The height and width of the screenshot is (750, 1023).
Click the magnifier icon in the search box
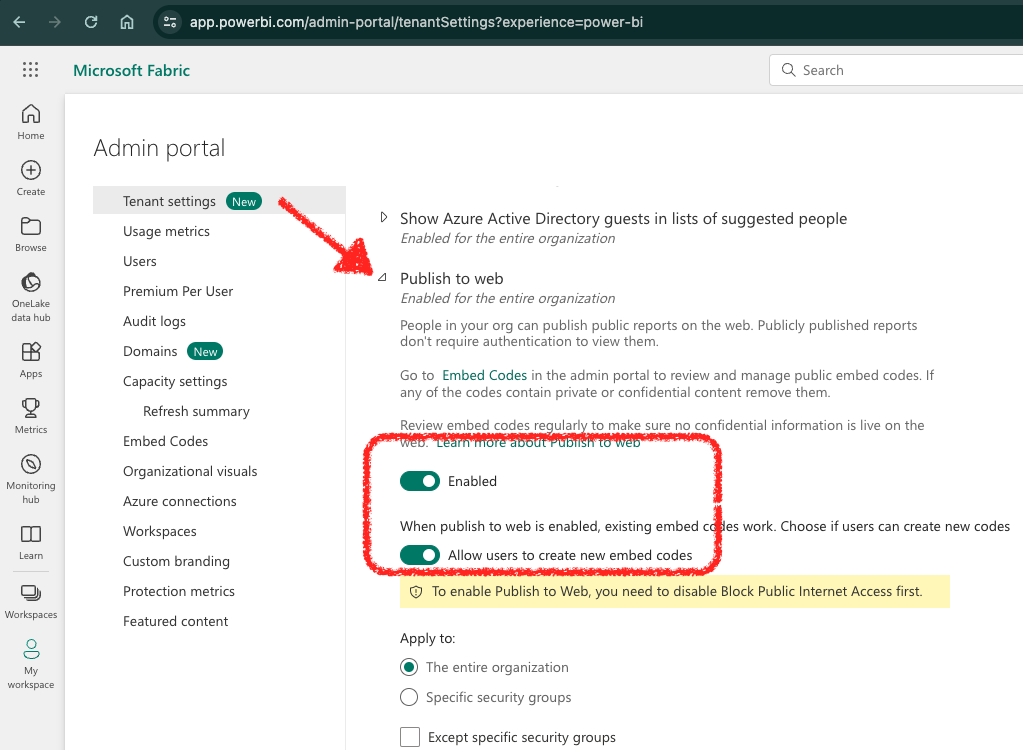[788, 70]
